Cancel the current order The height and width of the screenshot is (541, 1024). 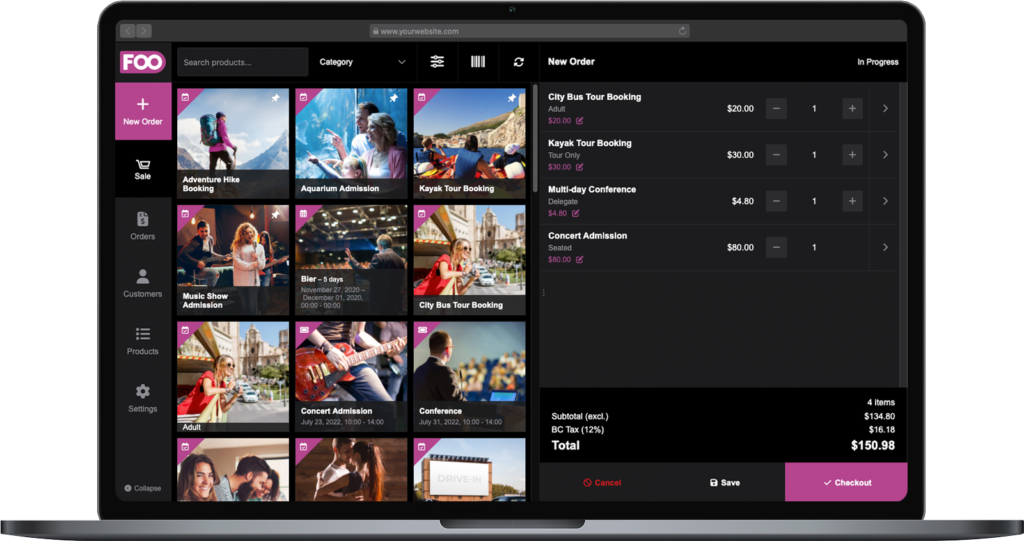(x=602, y=483)
